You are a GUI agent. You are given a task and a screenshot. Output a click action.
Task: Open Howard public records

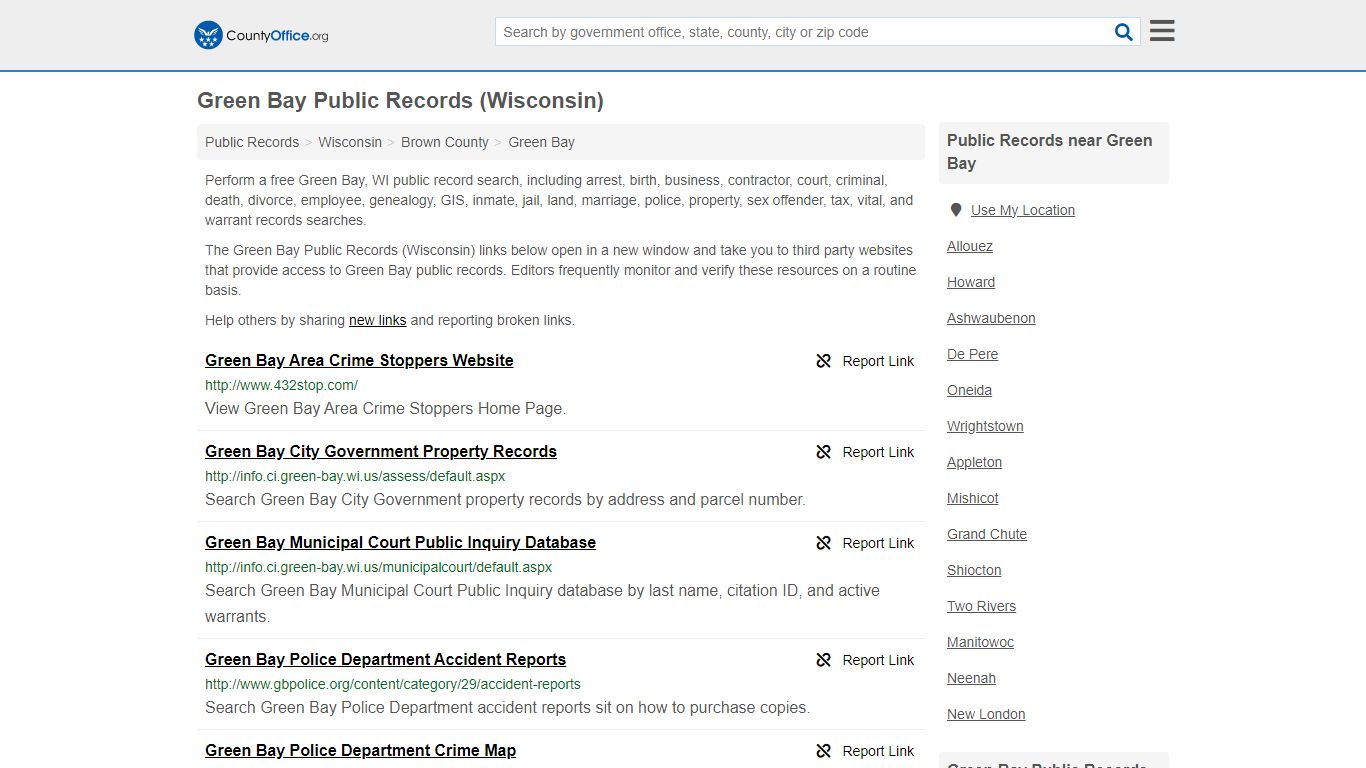(x=971, y=282)
